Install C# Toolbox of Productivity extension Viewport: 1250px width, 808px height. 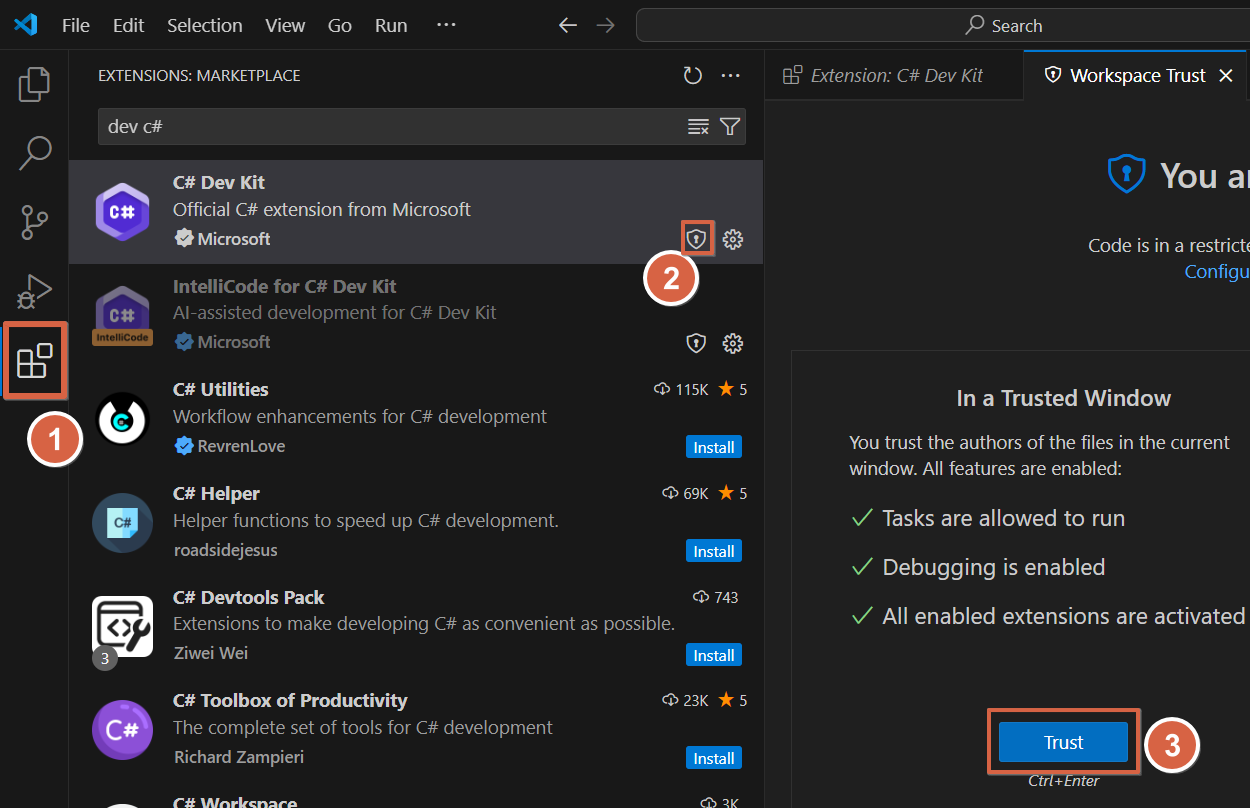click(x=714, y=758)
